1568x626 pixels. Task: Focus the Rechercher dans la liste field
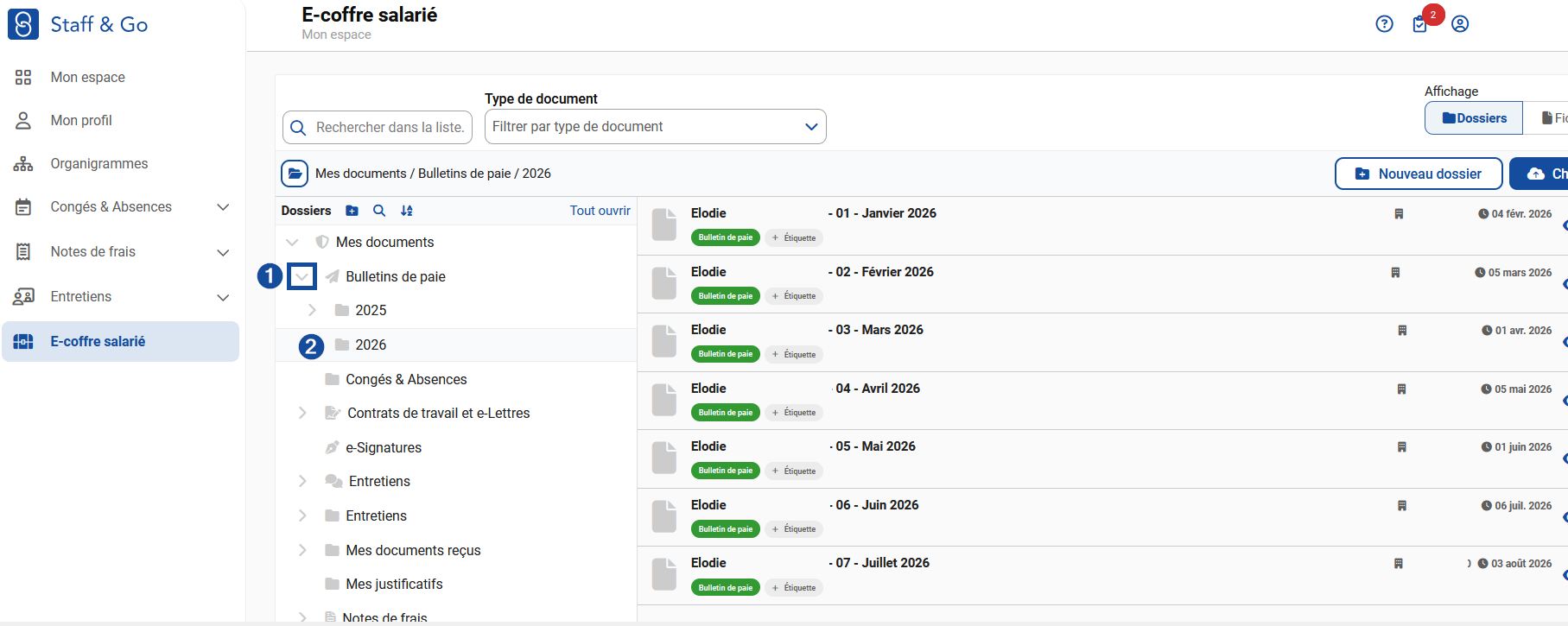(x=378, y=128)
